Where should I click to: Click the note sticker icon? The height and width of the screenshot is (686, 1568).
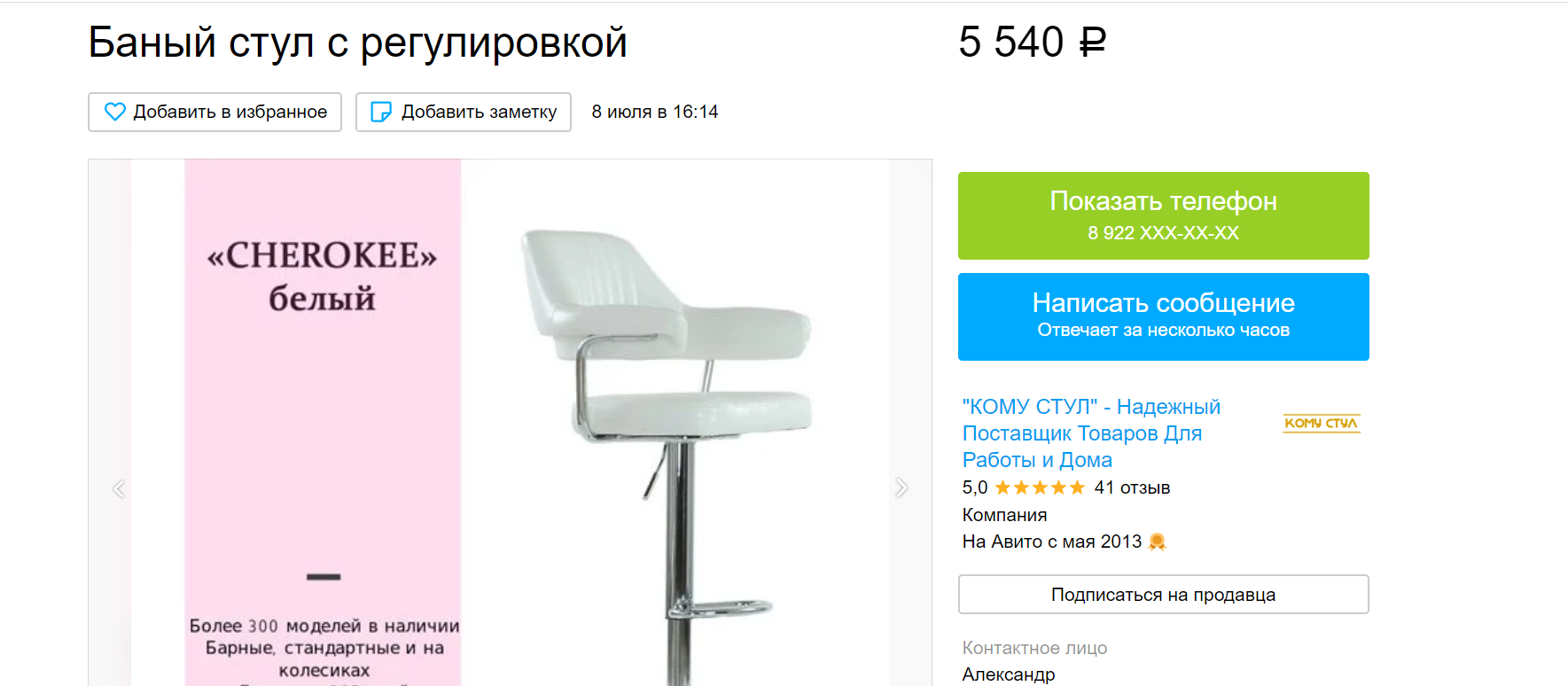coord(381,112)
